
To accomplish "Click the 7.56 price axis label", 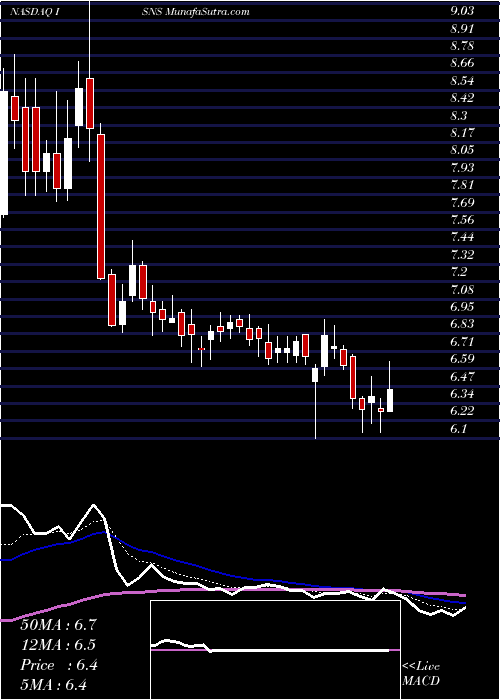I will pos(462,220).
